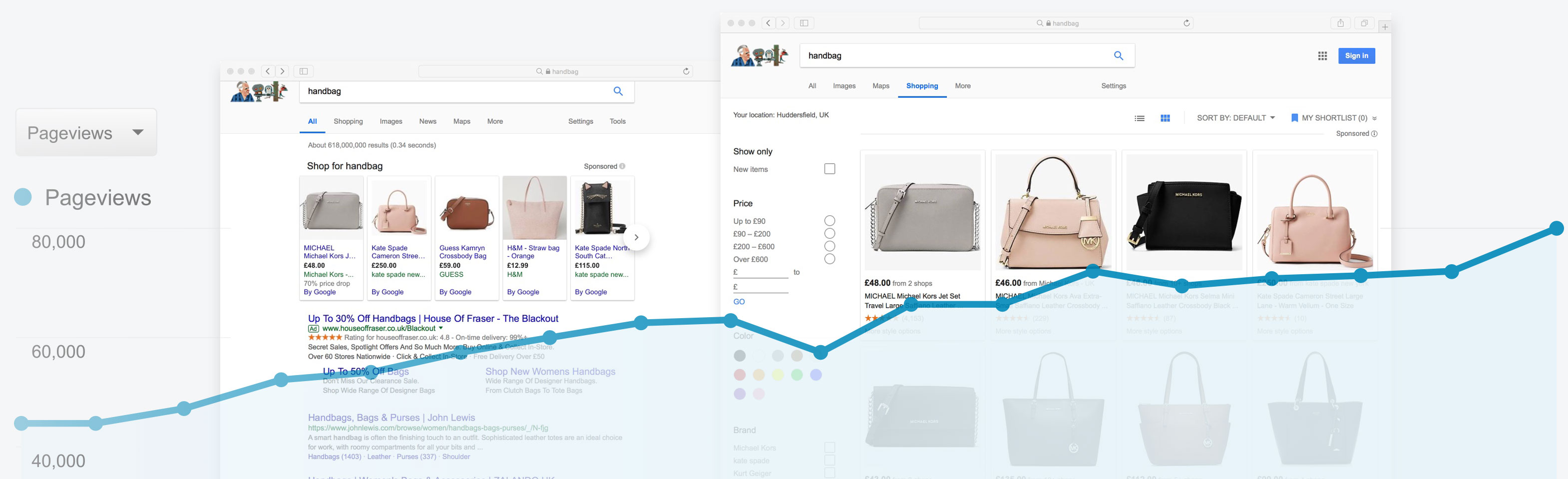The width and height of the screenshot is (1568, 479).
Task: Select £90 – £200 price option
Action: (x=829, y=234)
